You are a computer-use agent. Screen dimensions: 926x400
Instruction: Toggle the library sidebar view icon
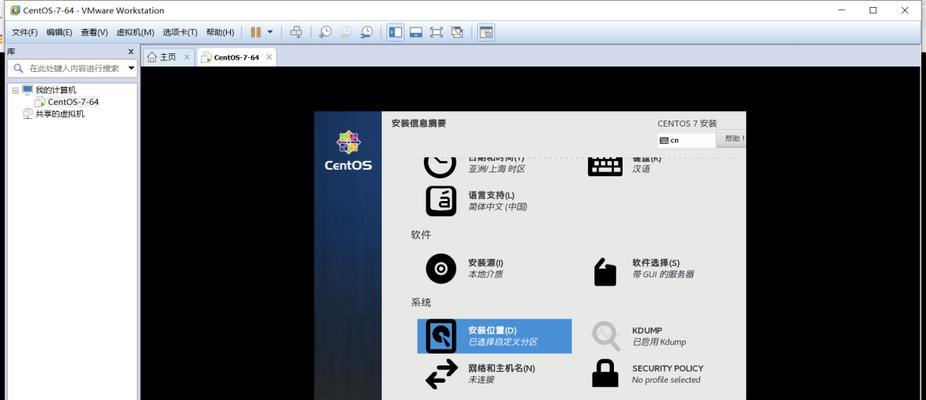click(x=395, y=32)
